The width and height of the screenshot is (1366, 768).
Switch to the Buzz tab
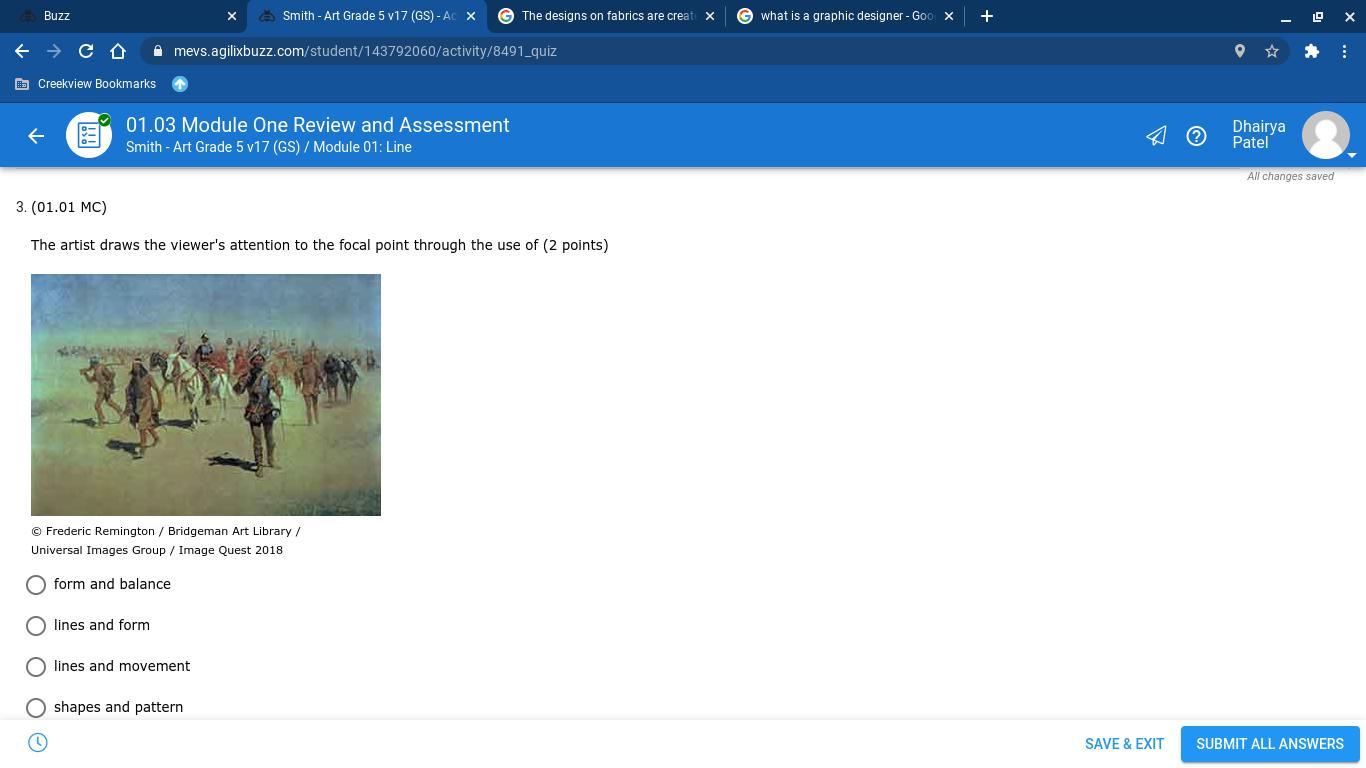point(125,16)
